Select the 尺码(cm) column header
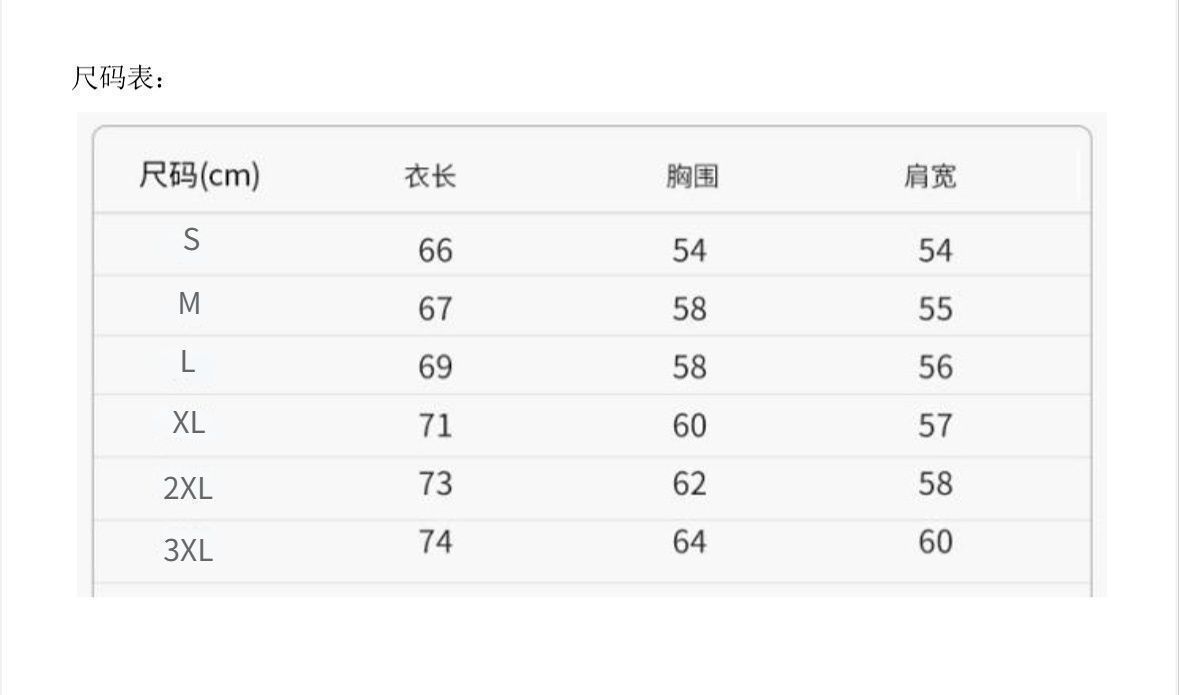The image size is (1179, 695). (x=199, y=176)
